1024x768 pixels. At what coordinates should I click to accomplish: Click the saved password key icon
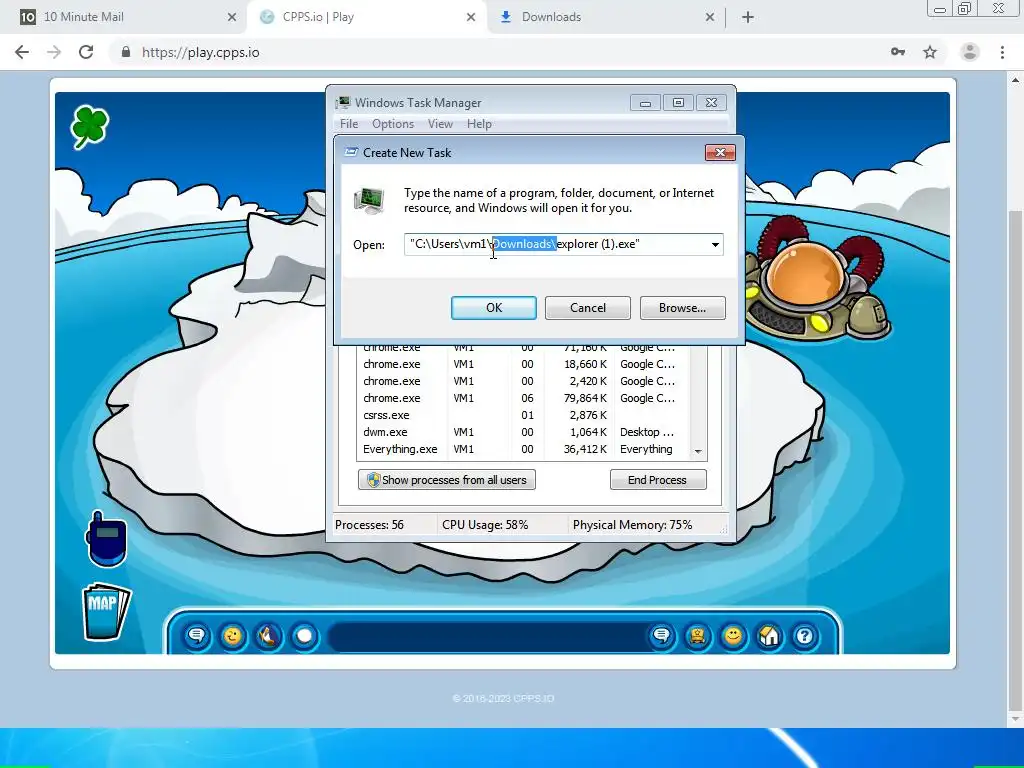(x=898, y=52)
